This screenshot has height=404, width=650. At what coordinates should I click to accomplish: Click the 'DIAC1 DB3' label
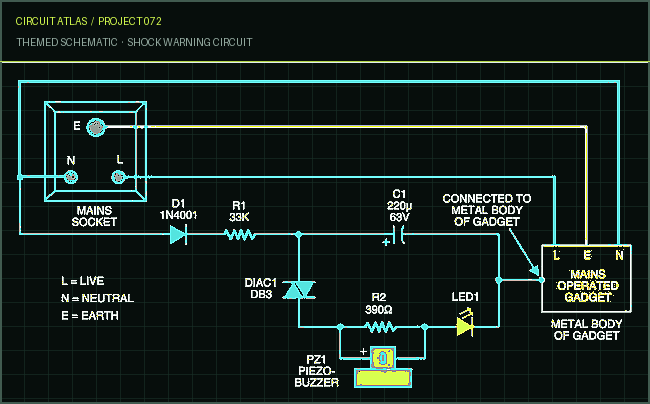pos(261,288)
